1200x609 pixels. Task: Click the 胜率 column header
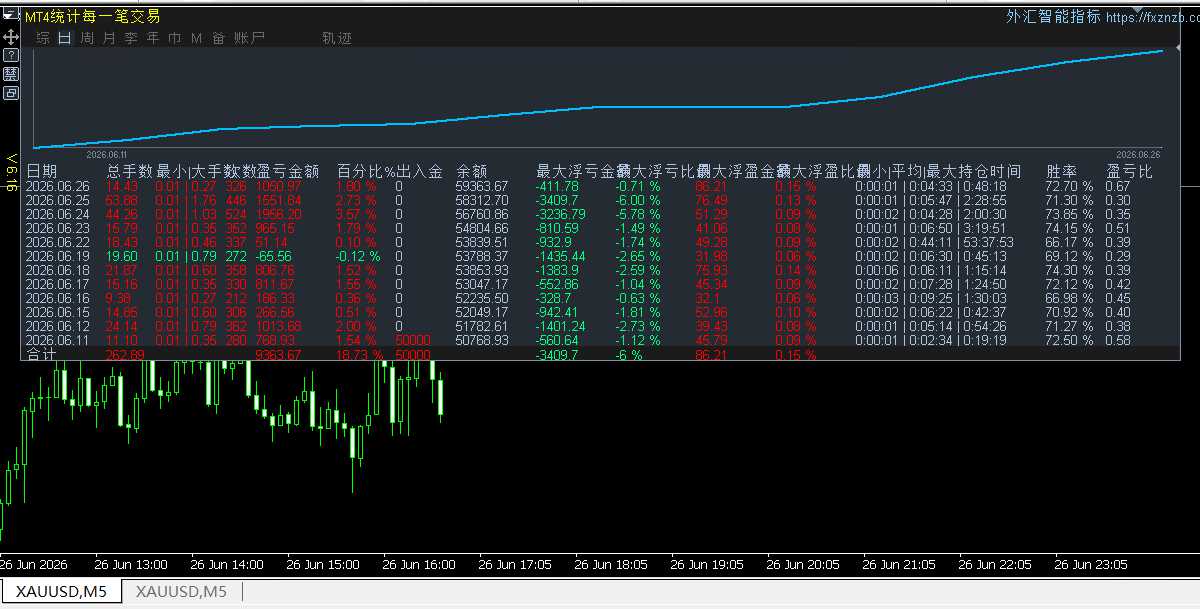coord(1061,172)
